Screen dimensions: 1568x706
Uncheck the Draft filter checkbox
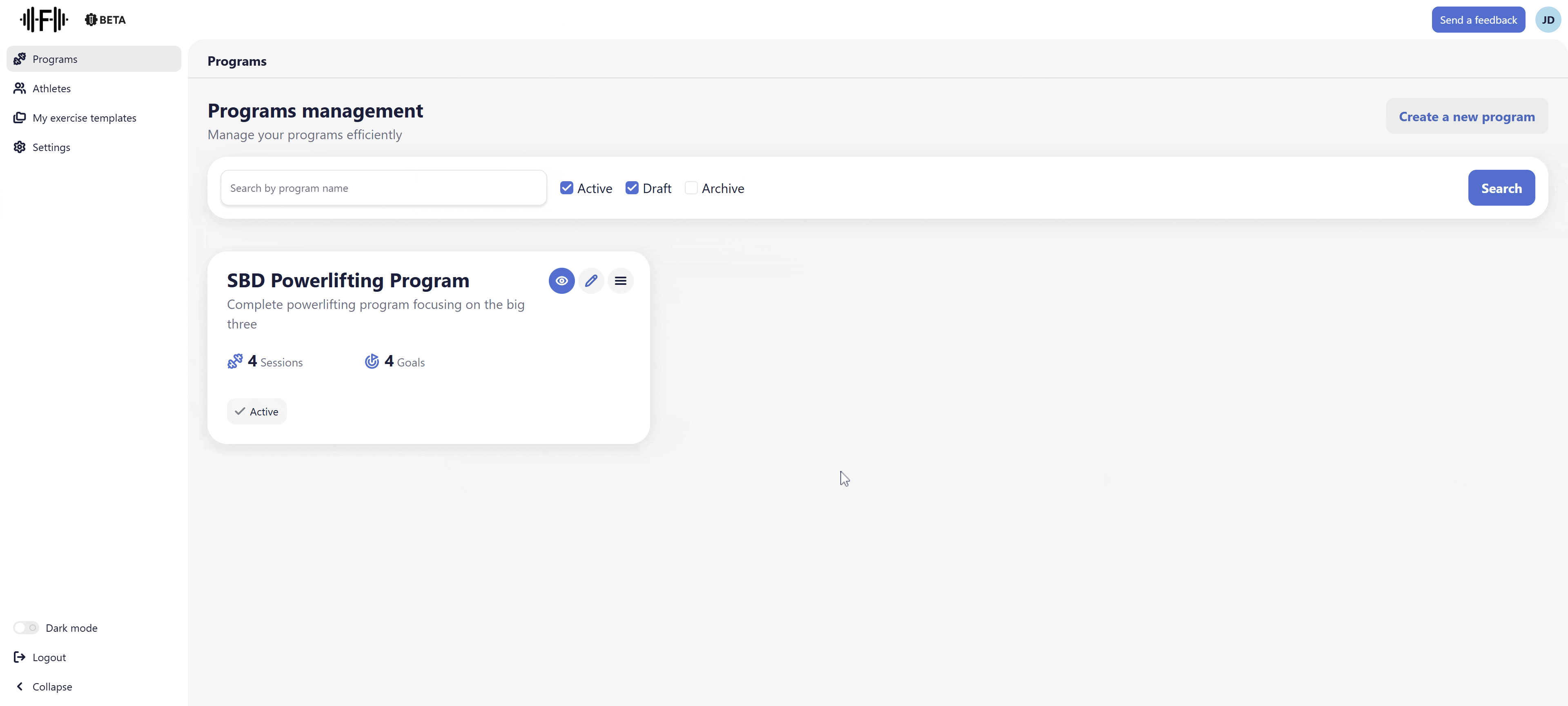[x=632, y=188]
